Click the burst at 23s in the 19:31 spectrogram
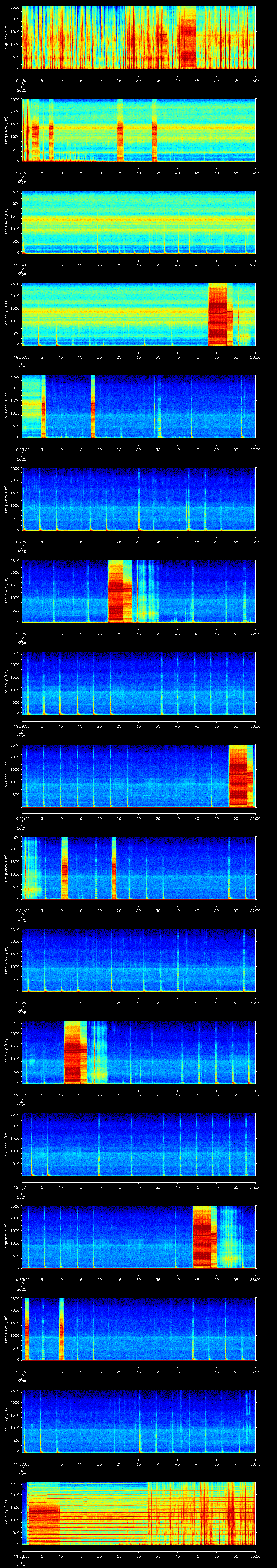Screen dimensions: 277x1568 coord(114,869)
